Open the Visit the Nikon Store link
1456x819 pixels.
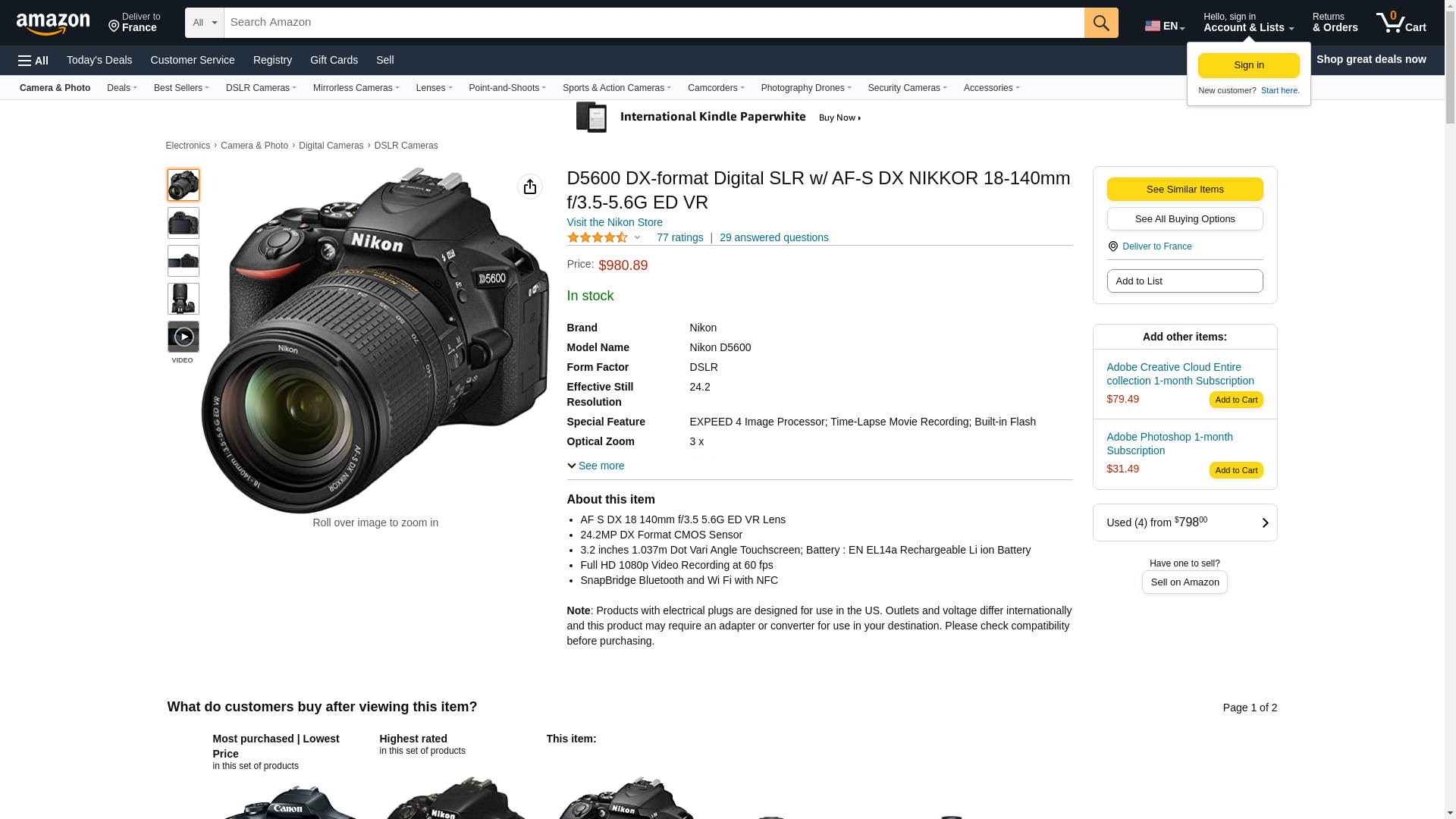pos(614,222)
